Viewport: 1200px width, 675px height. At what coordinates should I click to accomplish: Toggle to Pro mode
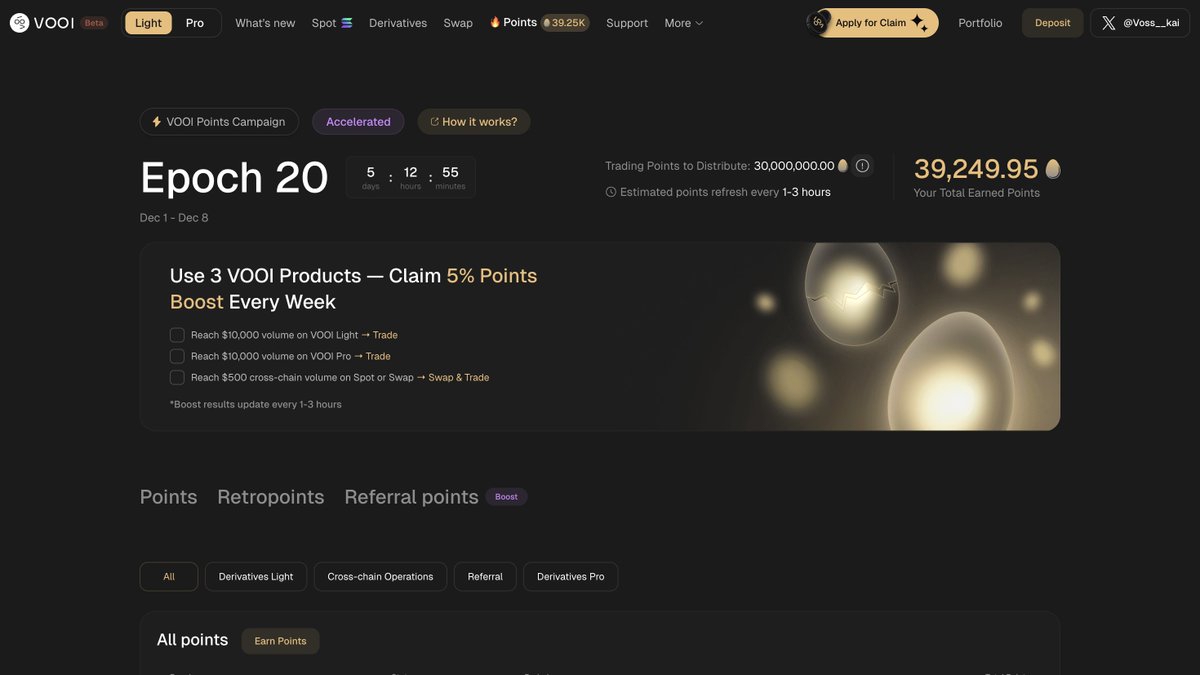click(x=195, y=23)
